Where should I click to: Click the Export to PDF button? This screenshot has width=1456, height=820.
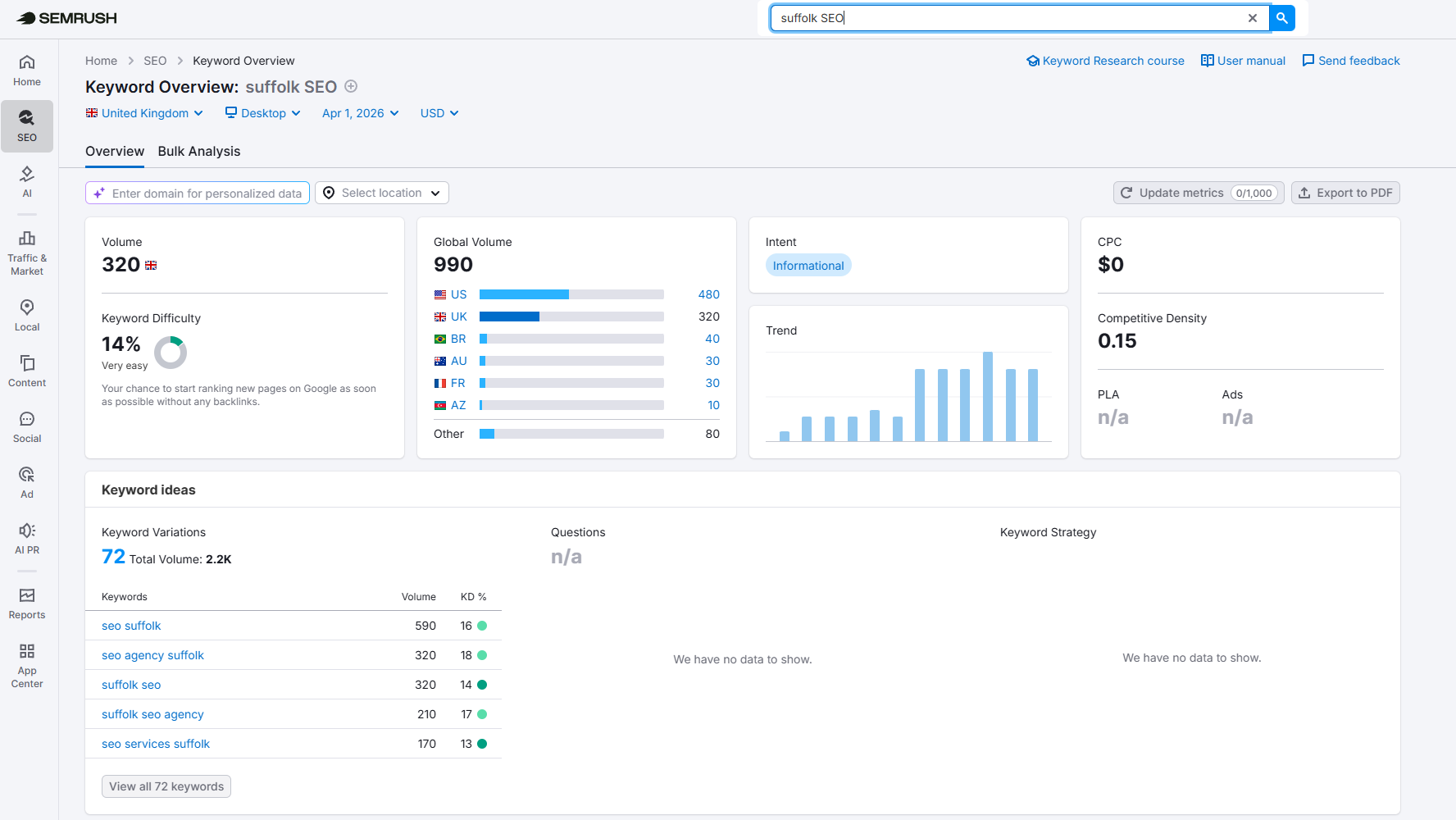point(1345,192)
